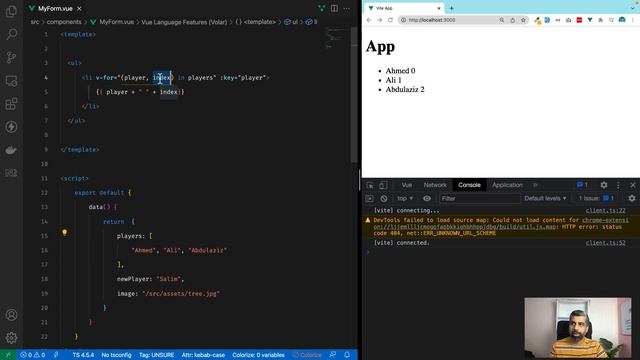The height and width of the screenshot is (360, 640).
Task: Open the Chrome extensions puzzle icon
Action: 600,20
